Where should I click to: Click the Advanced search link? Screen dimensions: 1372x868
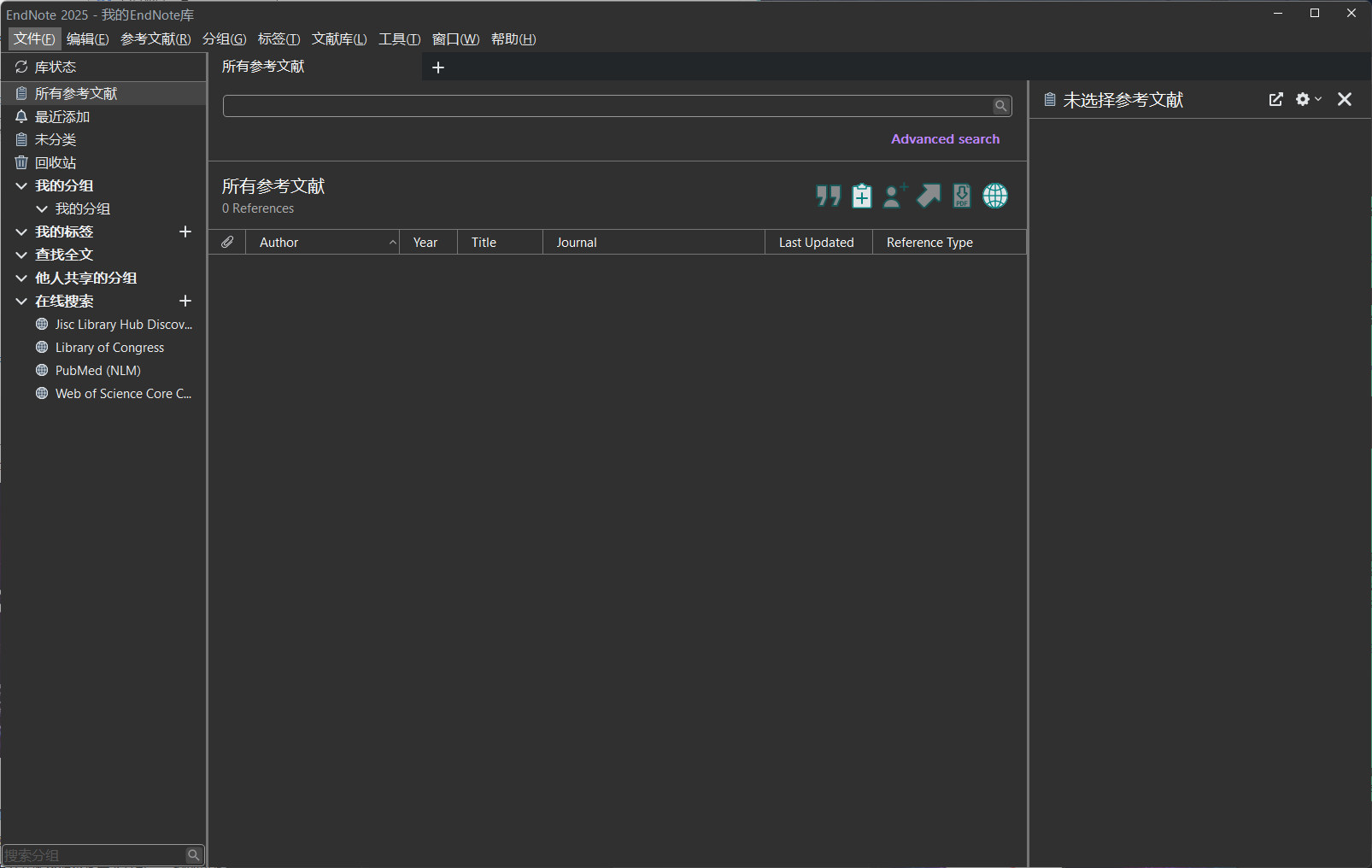pos(945,139)
